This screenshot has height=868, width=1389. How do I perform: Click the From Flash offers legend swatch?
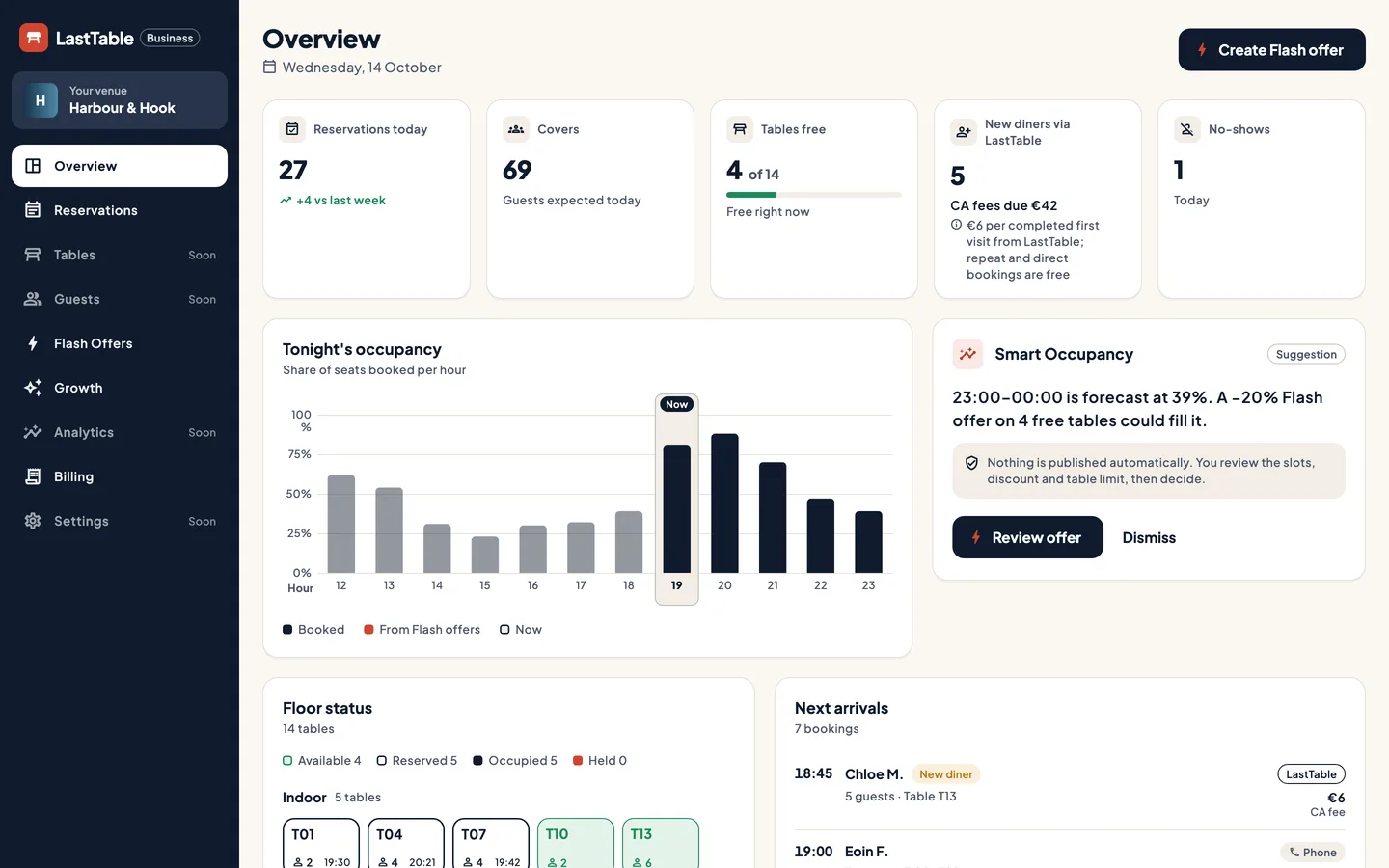click(368, 630)
